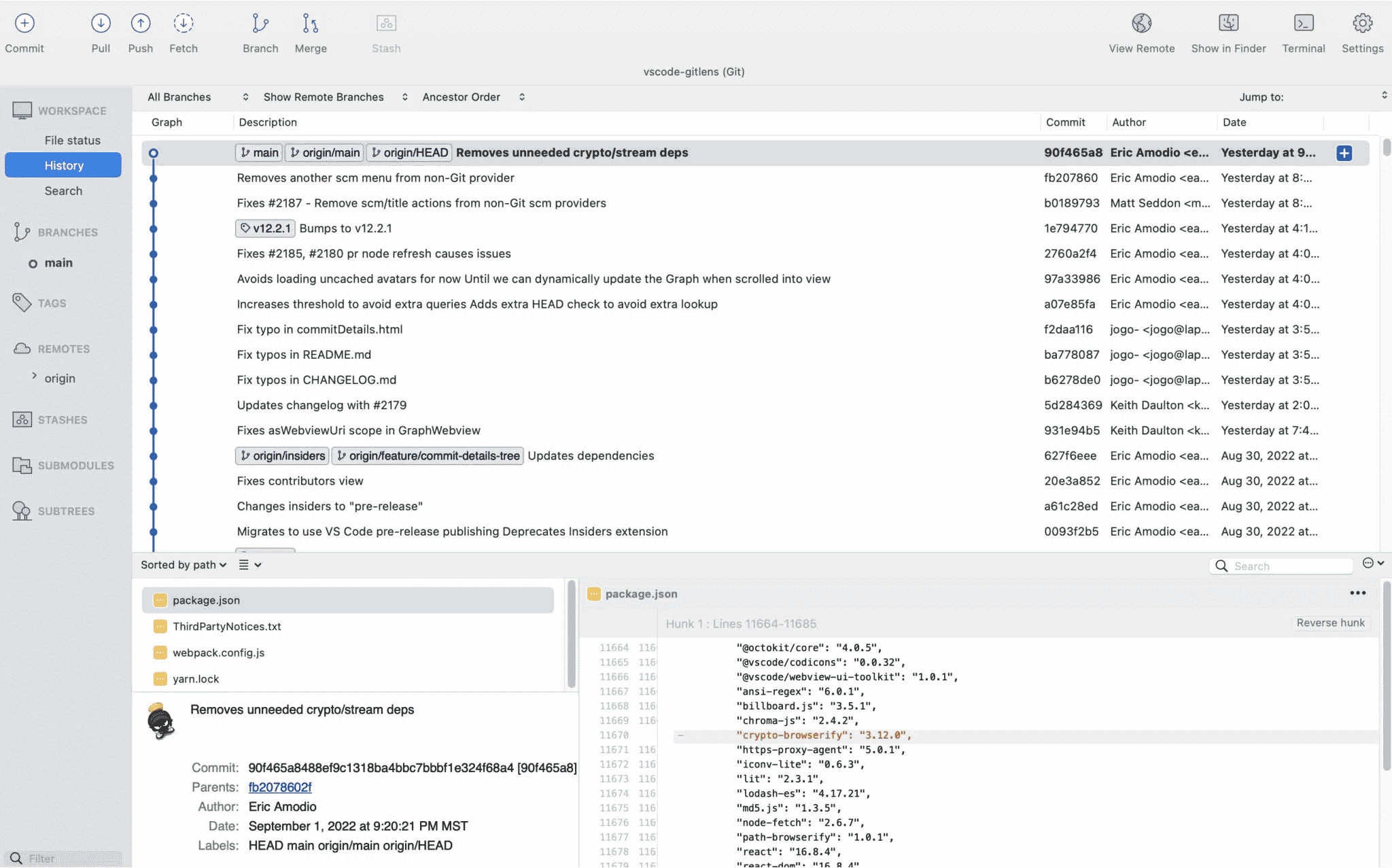Click the file diff search field
The image size is (1392, 868).
point(1285,565)
